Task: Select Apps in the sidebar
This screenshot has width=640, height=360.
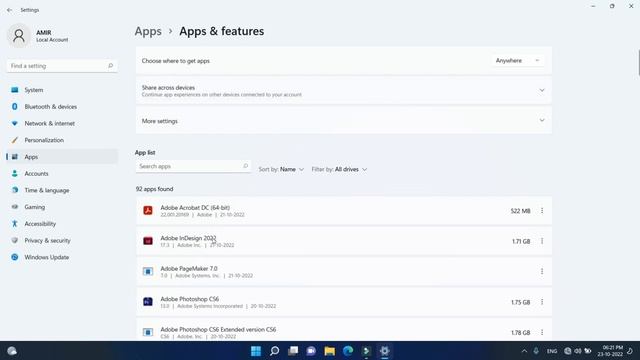Action: coord(62,157)
